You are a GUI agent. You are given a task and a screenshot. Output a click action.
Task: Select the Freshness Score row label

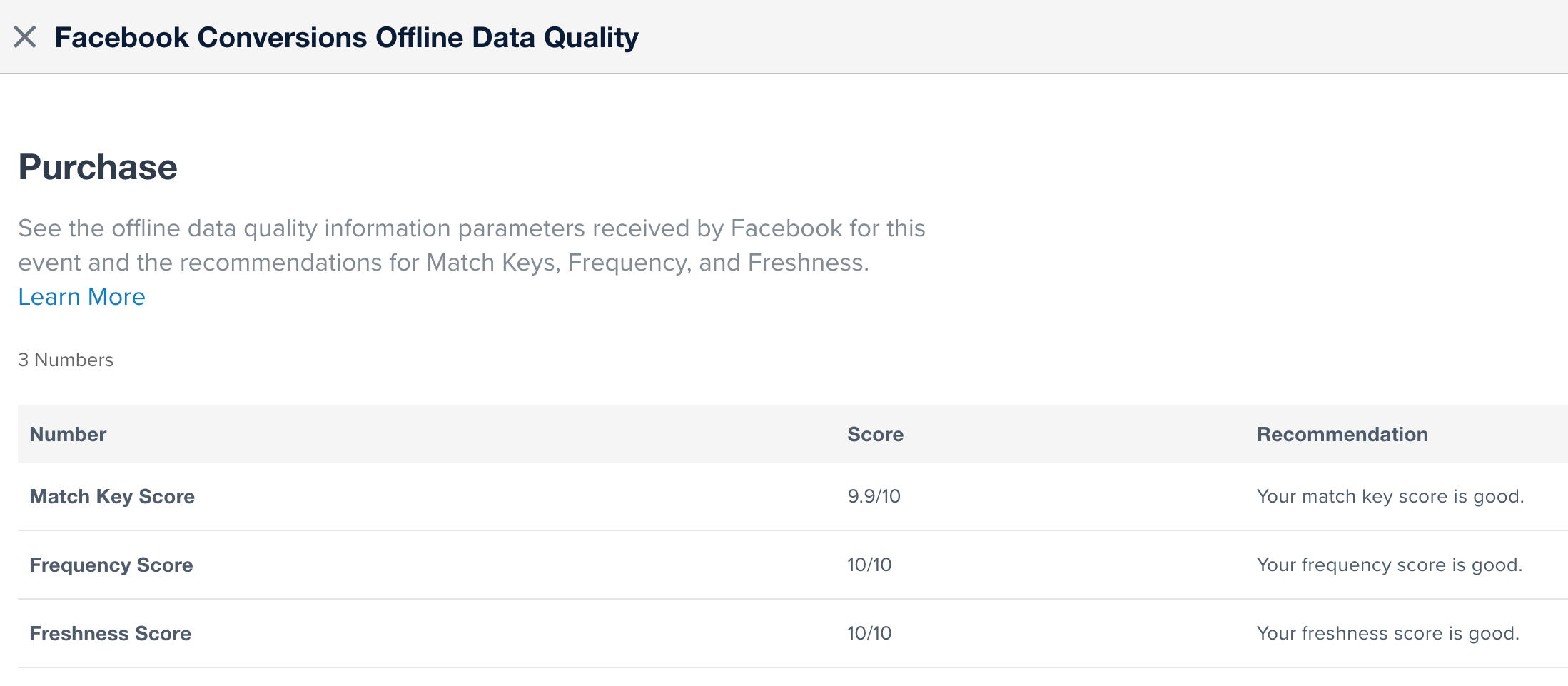(111, 633)
